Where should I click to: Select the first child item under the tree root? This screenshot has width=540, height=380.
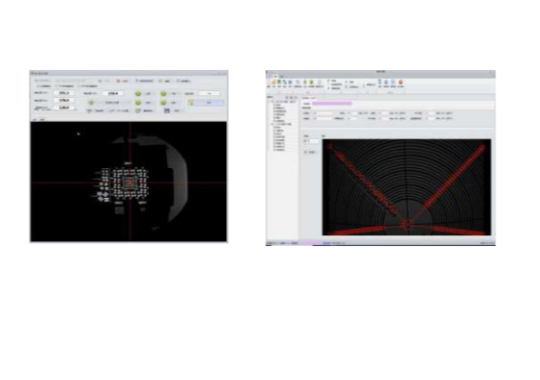coord(278,105)
